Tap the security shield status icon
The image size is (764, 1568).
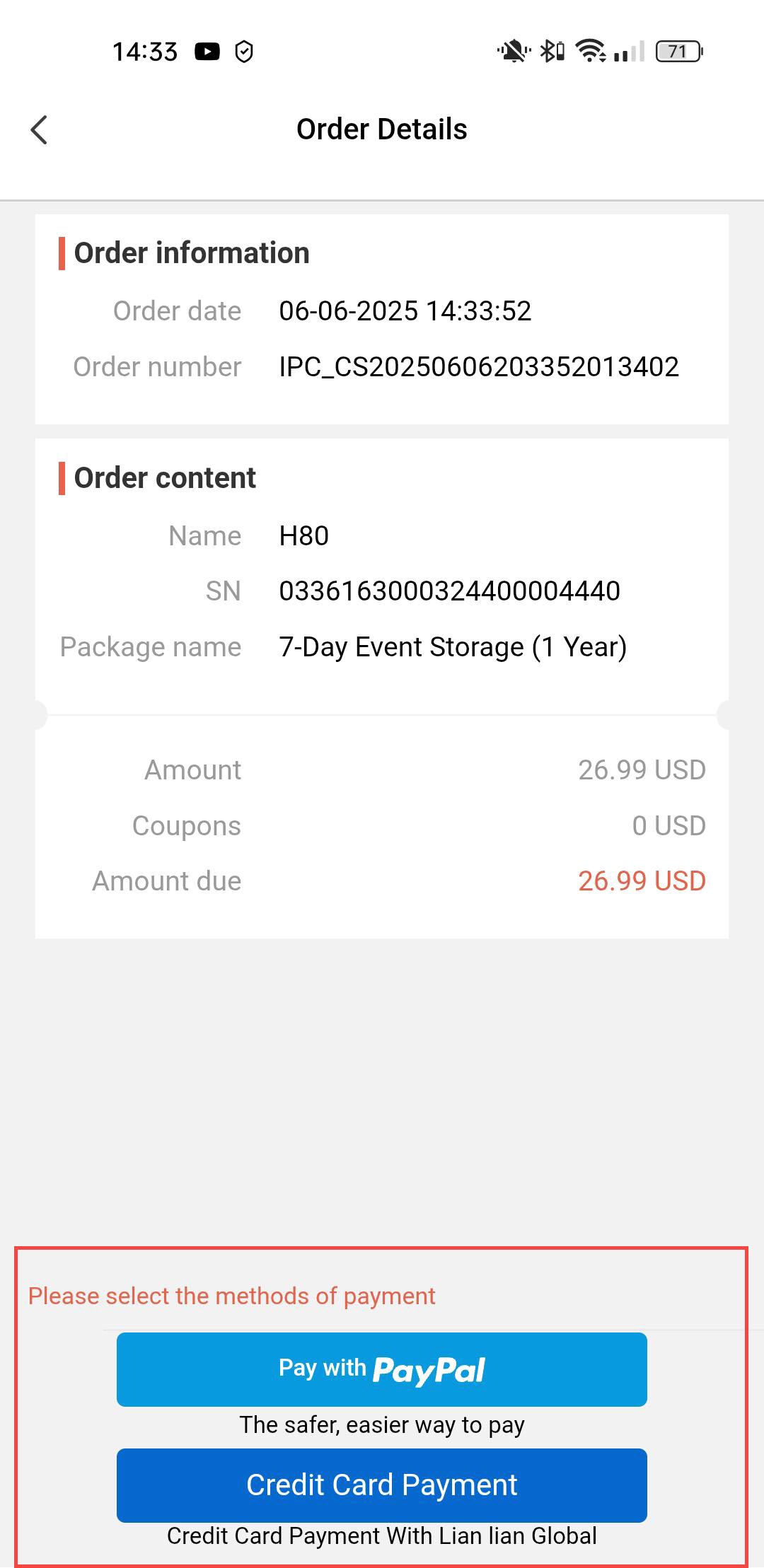[244, 52]
